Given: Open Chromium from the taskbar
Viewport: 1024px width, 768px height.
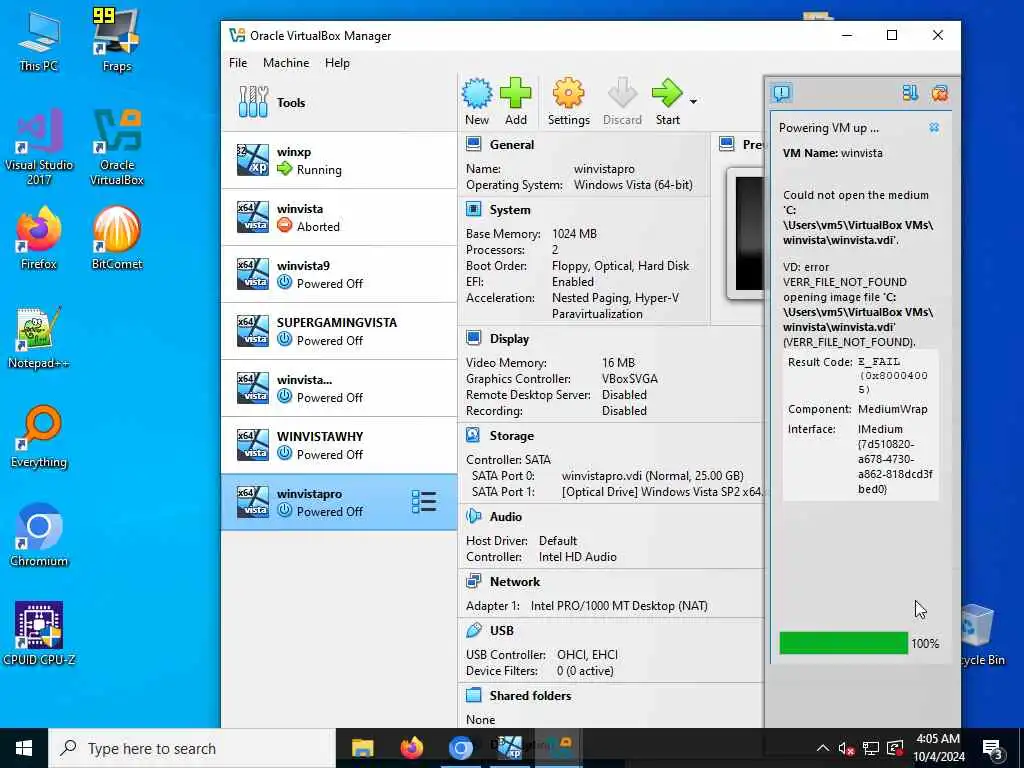Looking at the screenshot, I should click(x=460, y=748).
